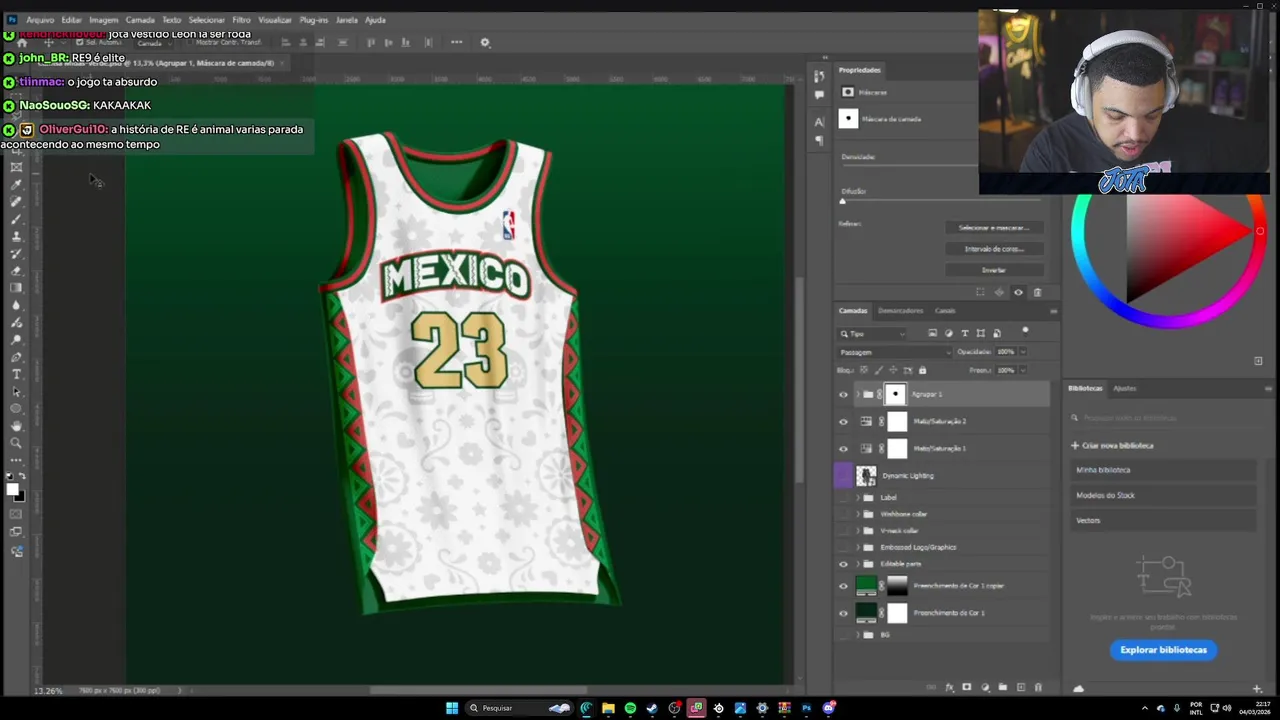This screenshot has height=720, width=1280.
Task: Select the Eyedropper tool
Action: pos(16,184)
